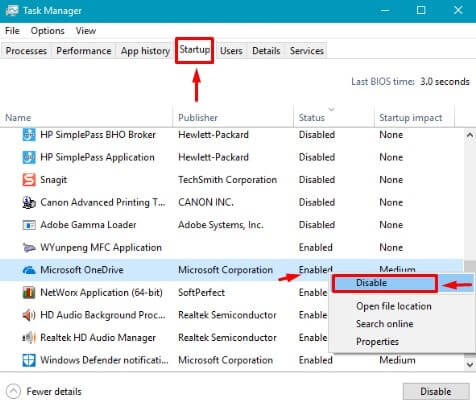Click the scrollbar up arrow
The width and height of the screenshot is (476, 407).
470,135
